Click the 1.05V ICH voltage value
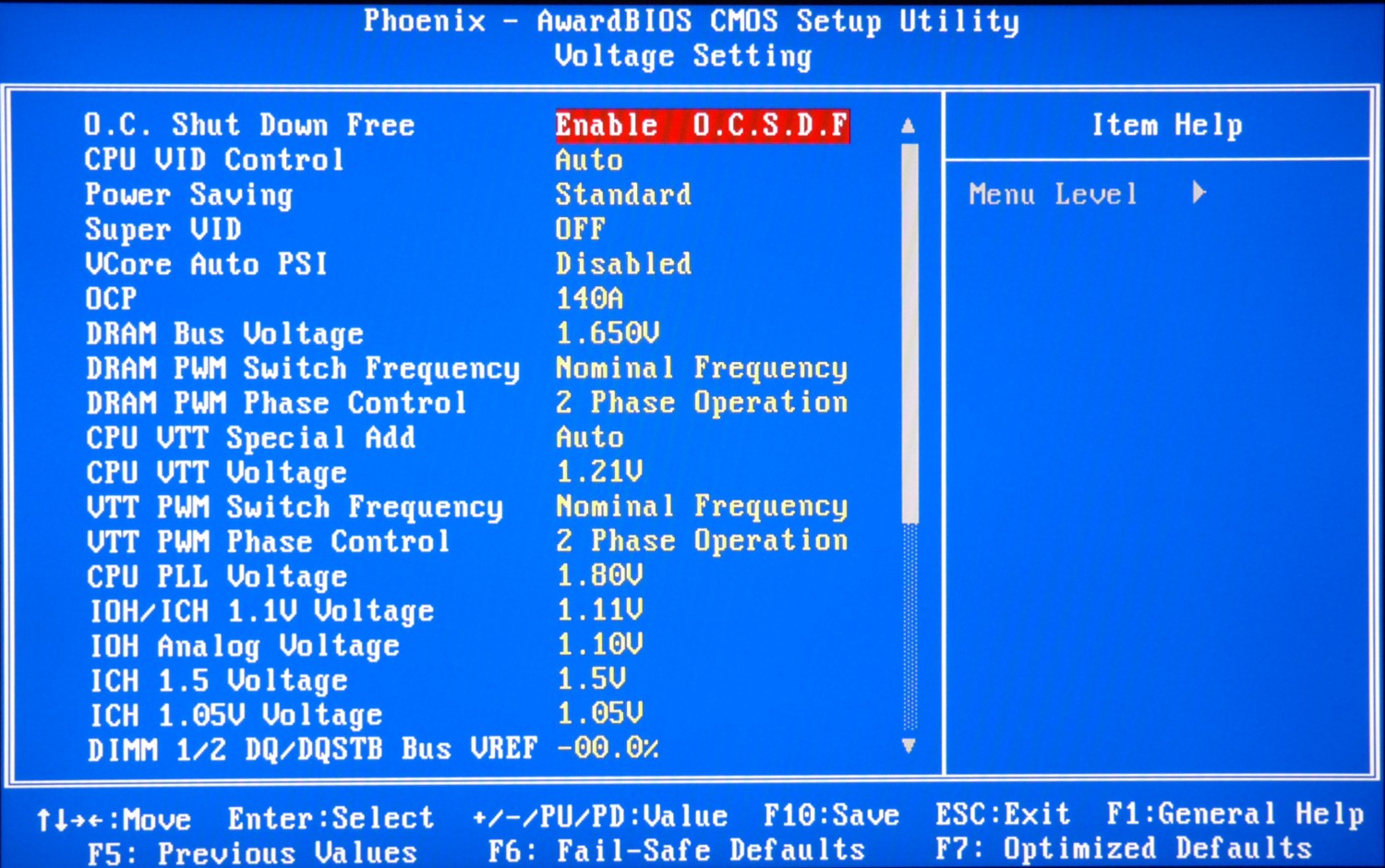 pos(599,713)
